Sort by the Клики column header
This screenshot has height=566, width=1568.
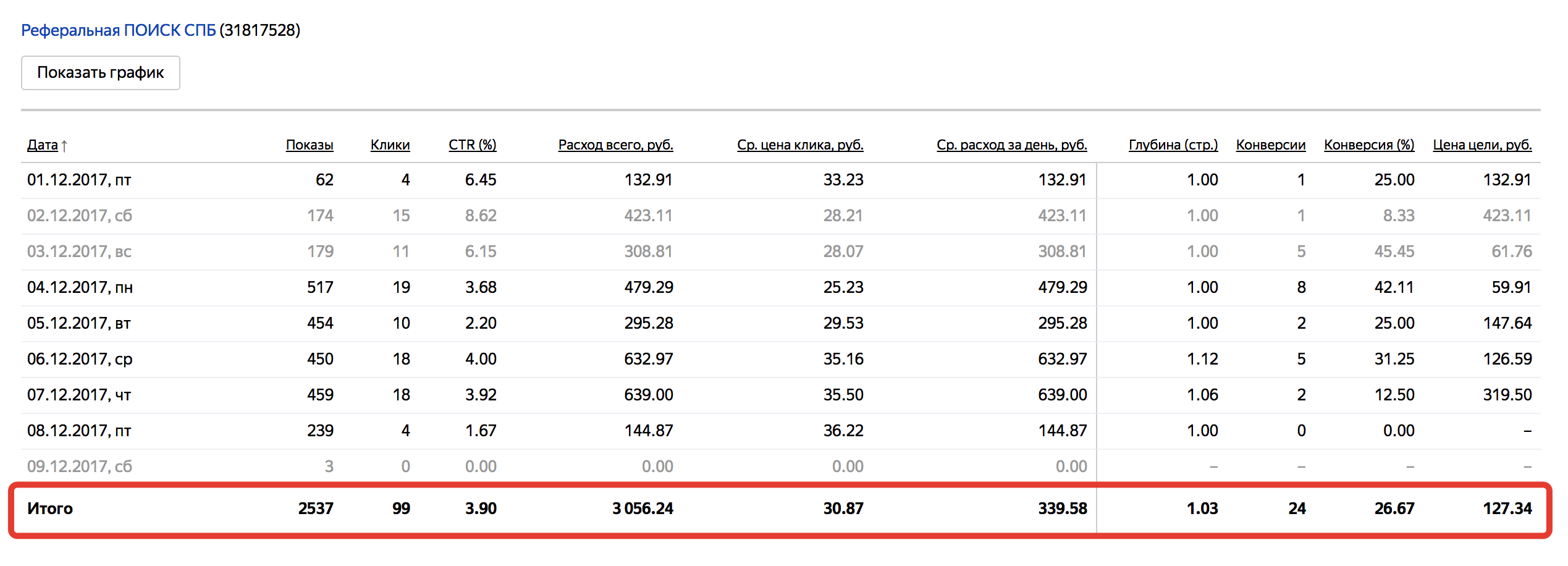click(x=390, y=145)
